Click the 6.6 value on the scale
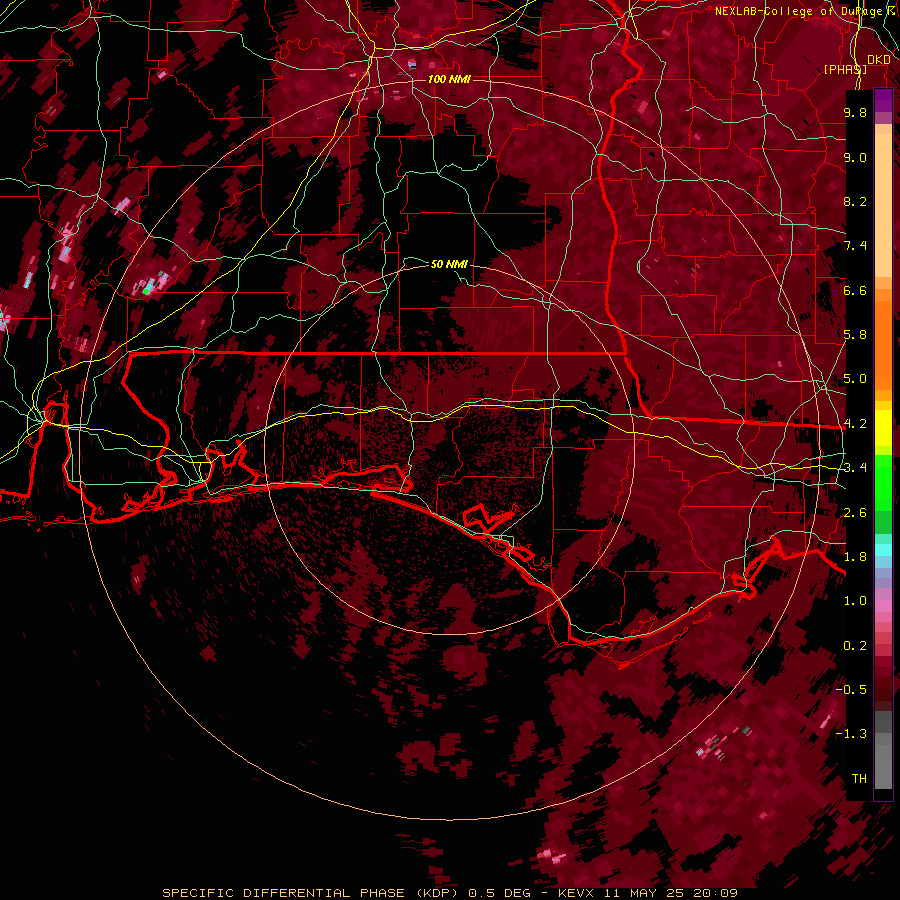This screenshot has width=900, height=900. click(x=855, y=290)
